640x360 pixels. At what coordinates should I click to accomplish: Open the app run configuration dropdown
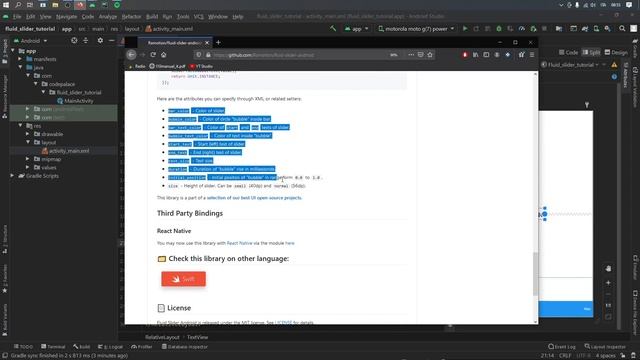[x=356, y=29]
